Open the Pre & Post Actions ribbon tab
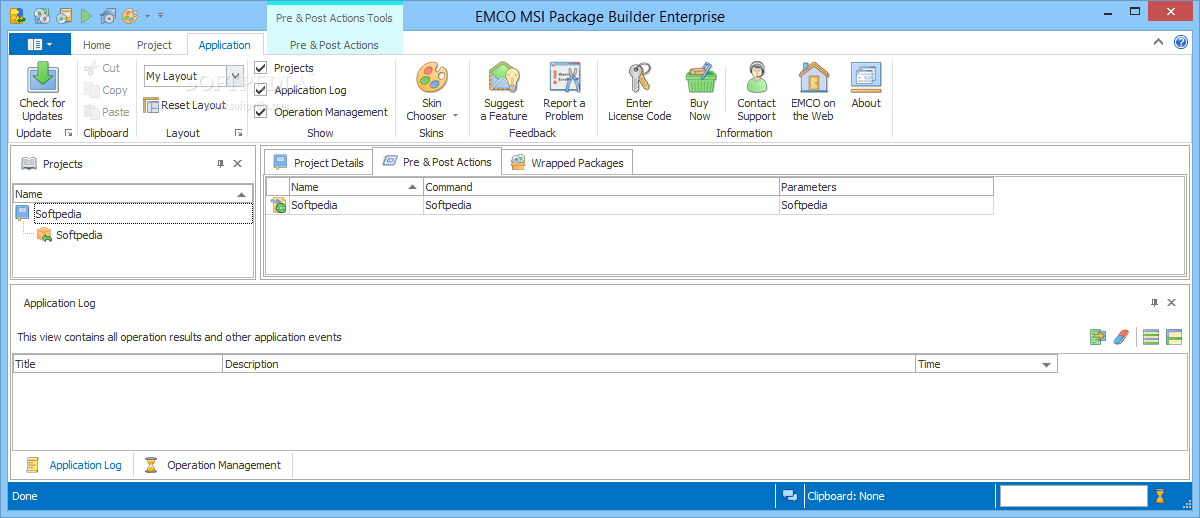This screenshot has height=518, width=1200. pyautogui.click(x=334, y=45)
